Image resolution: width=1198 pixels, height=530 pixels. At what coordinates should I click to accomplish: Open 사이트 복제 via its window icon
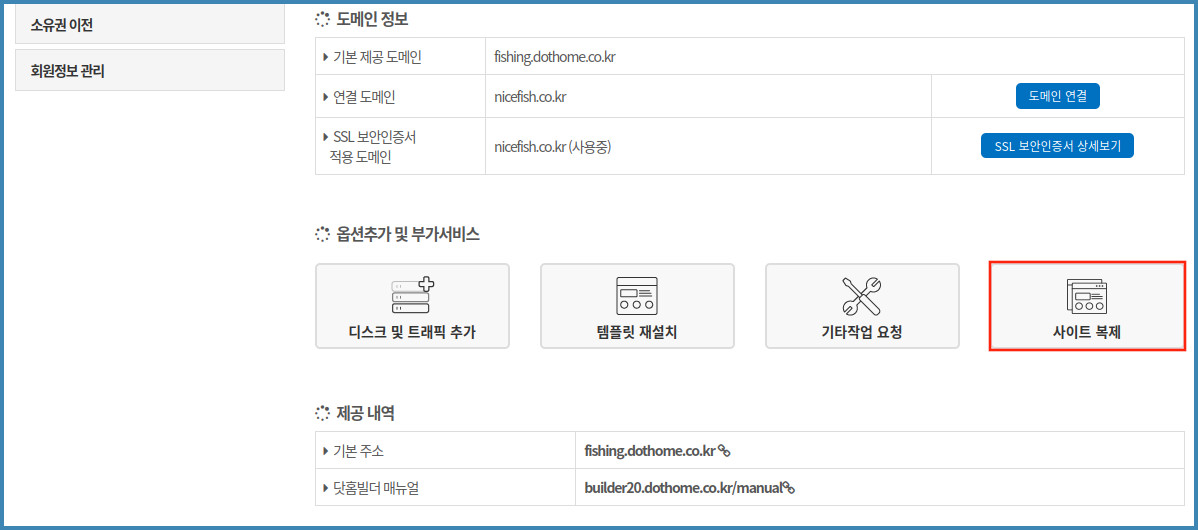point(1086,296)
